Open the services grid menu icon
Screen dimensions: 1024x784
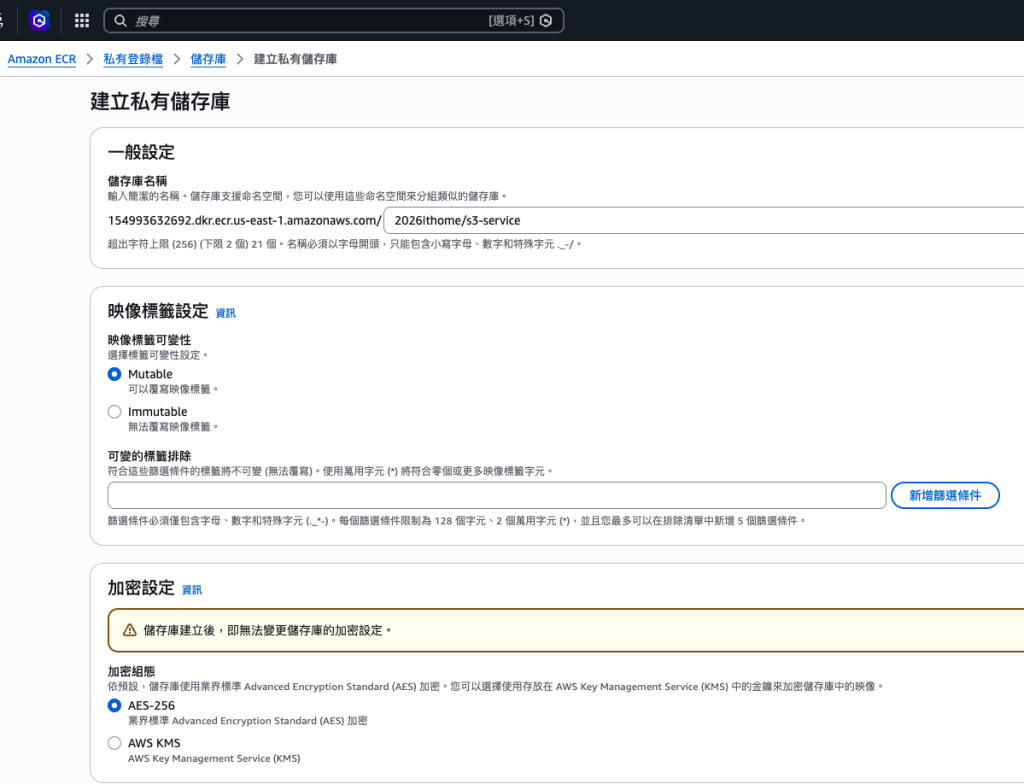click(x=82, y=20)
